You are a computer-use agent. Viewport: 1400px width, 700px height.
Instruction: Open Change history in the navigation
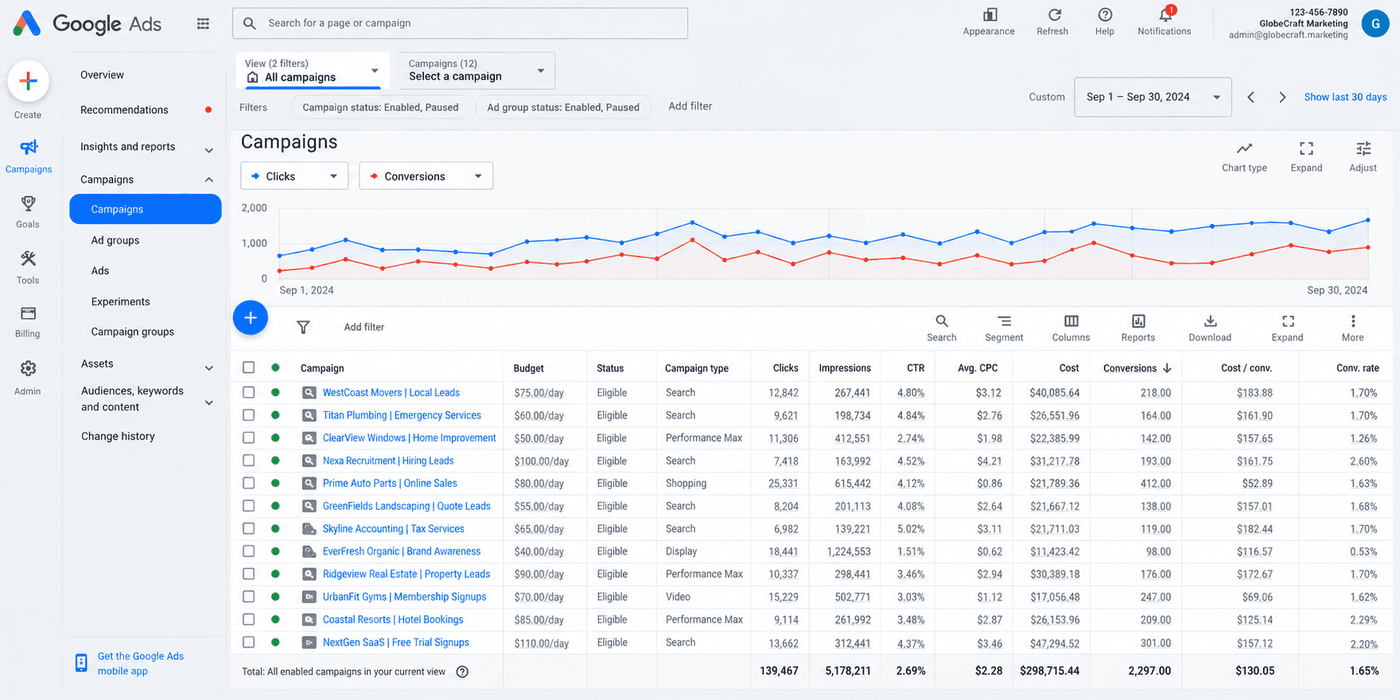(x=118, y=436)
